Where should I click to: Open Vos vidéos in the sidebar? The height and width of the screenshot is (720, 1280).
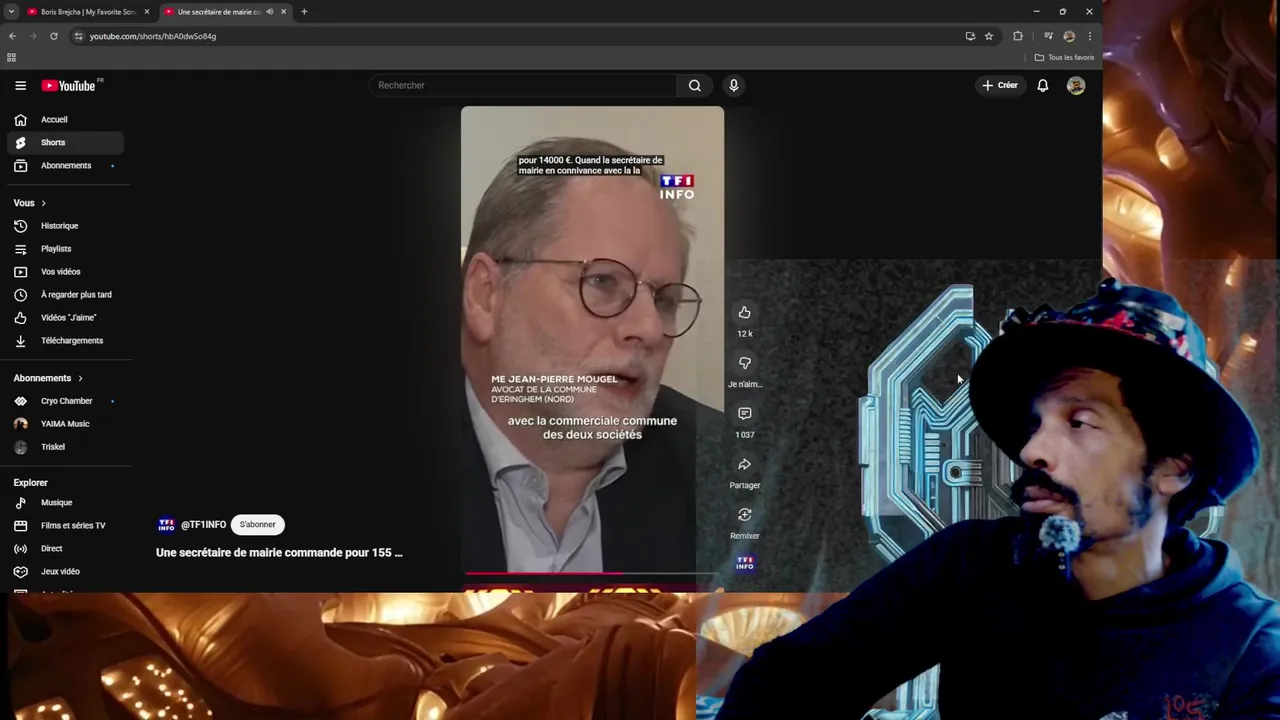point(65,272)
